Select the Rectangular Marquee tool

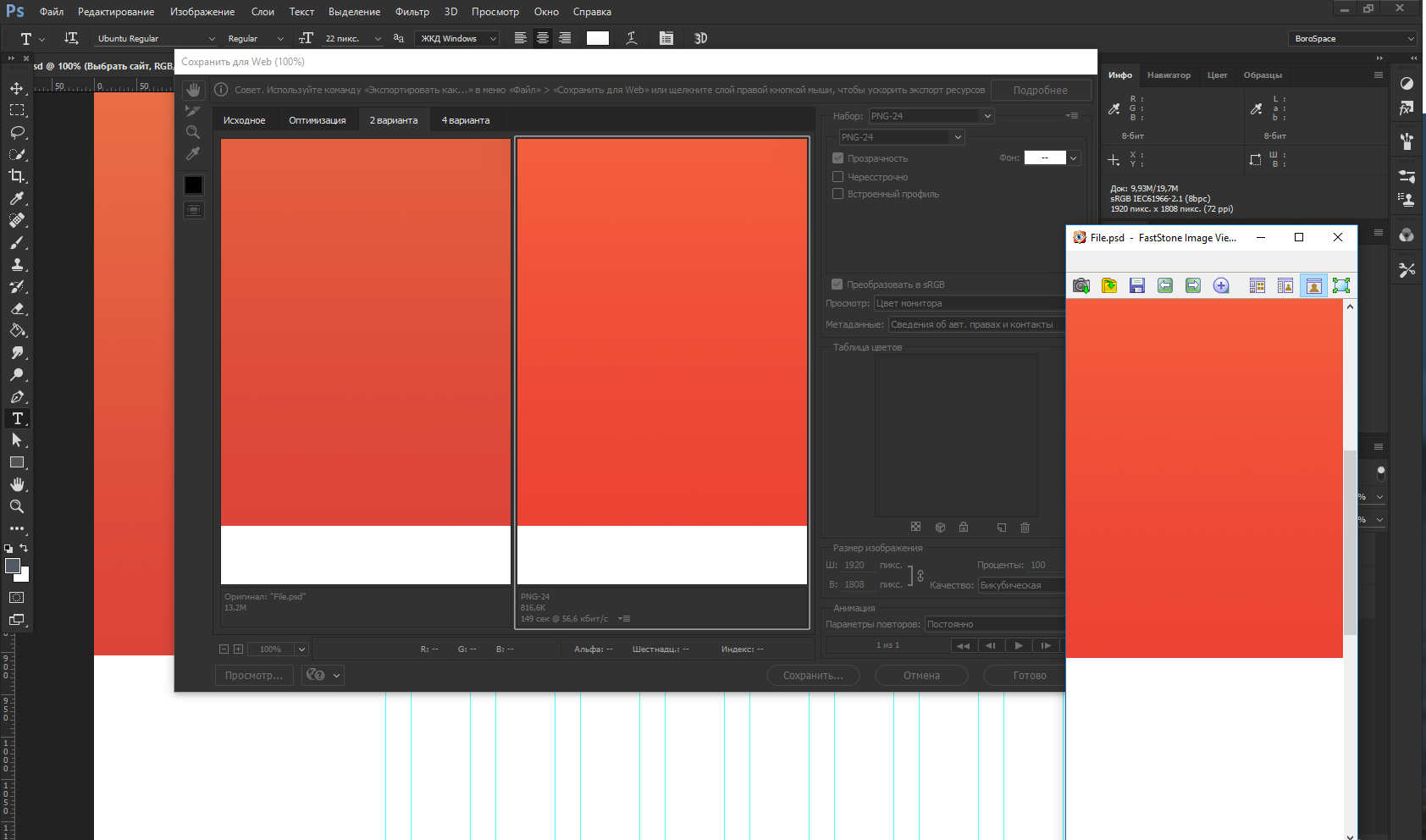pos(17,110)
